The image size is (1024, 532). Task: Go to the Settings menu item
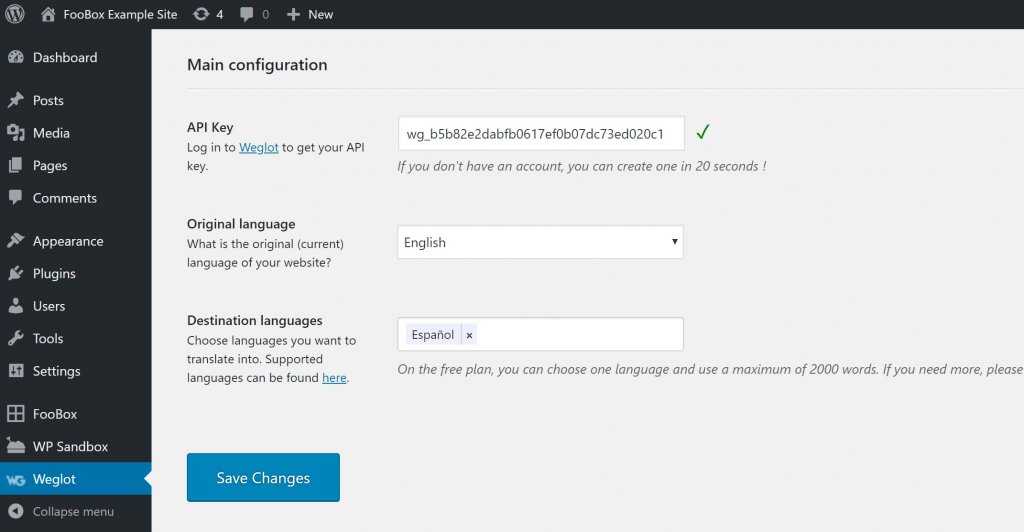pyautogui.click(x=56, y=371)
